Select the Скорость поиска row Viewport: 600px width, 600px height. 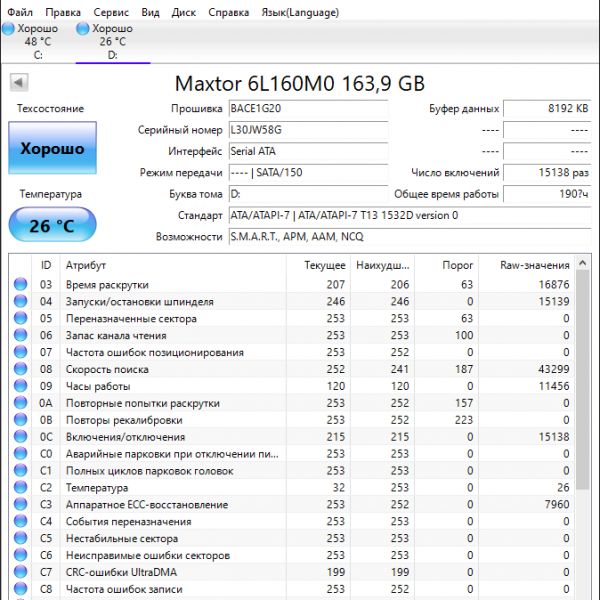[292, 369]
